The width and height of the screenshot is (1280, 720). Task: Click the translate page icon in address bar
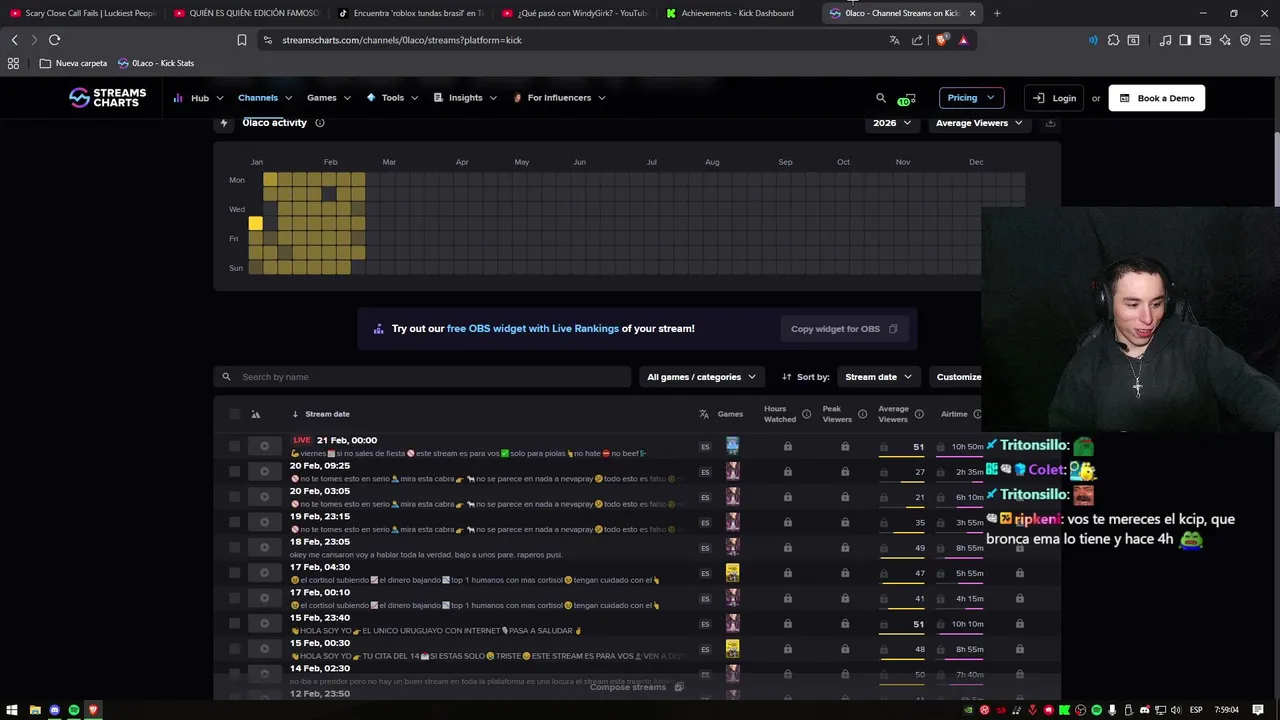pyautogui.click(x=894, y=40)
